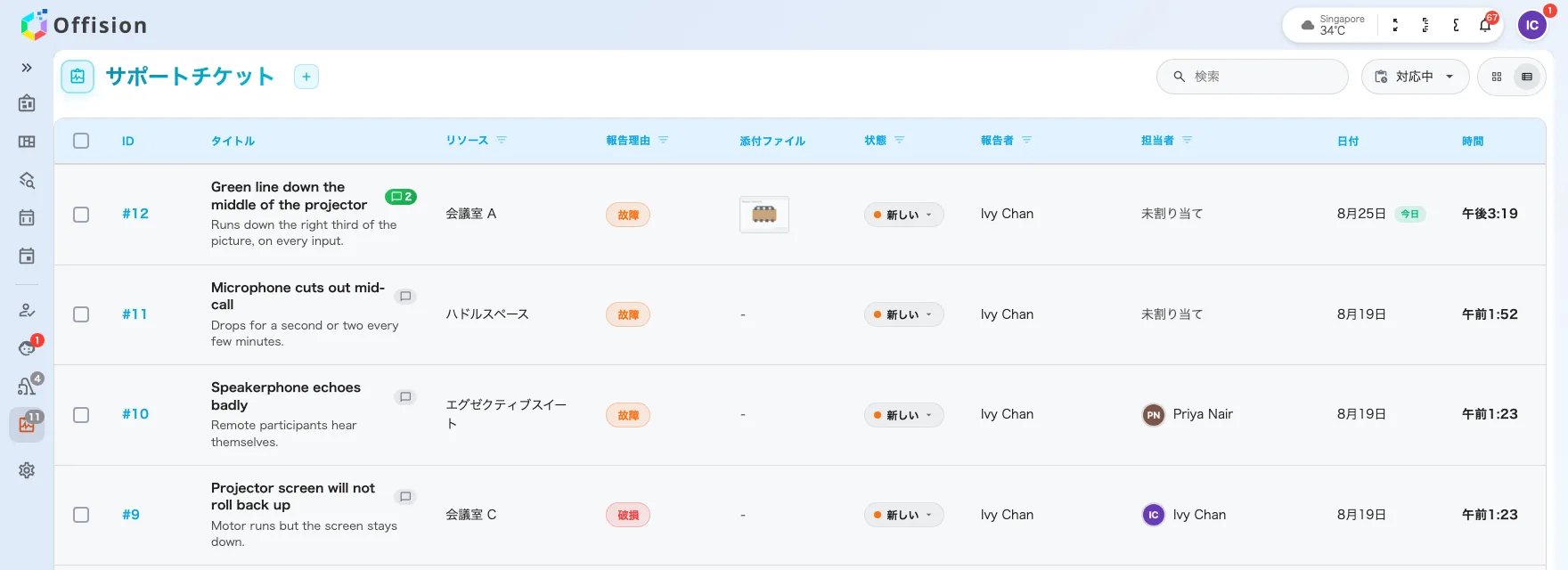Open the 新しい status dropdown for ticket #12
The width and height of the screenshot is (1568, 570).
(x=903, y=215)
